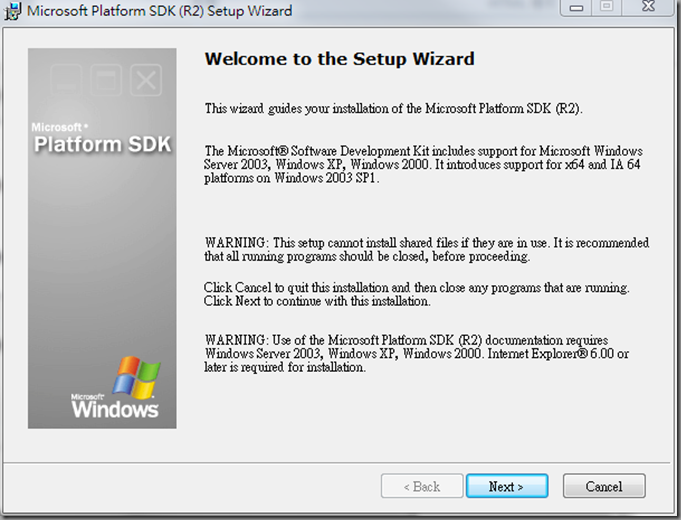Click the Next button to continue

click(507, 486)
